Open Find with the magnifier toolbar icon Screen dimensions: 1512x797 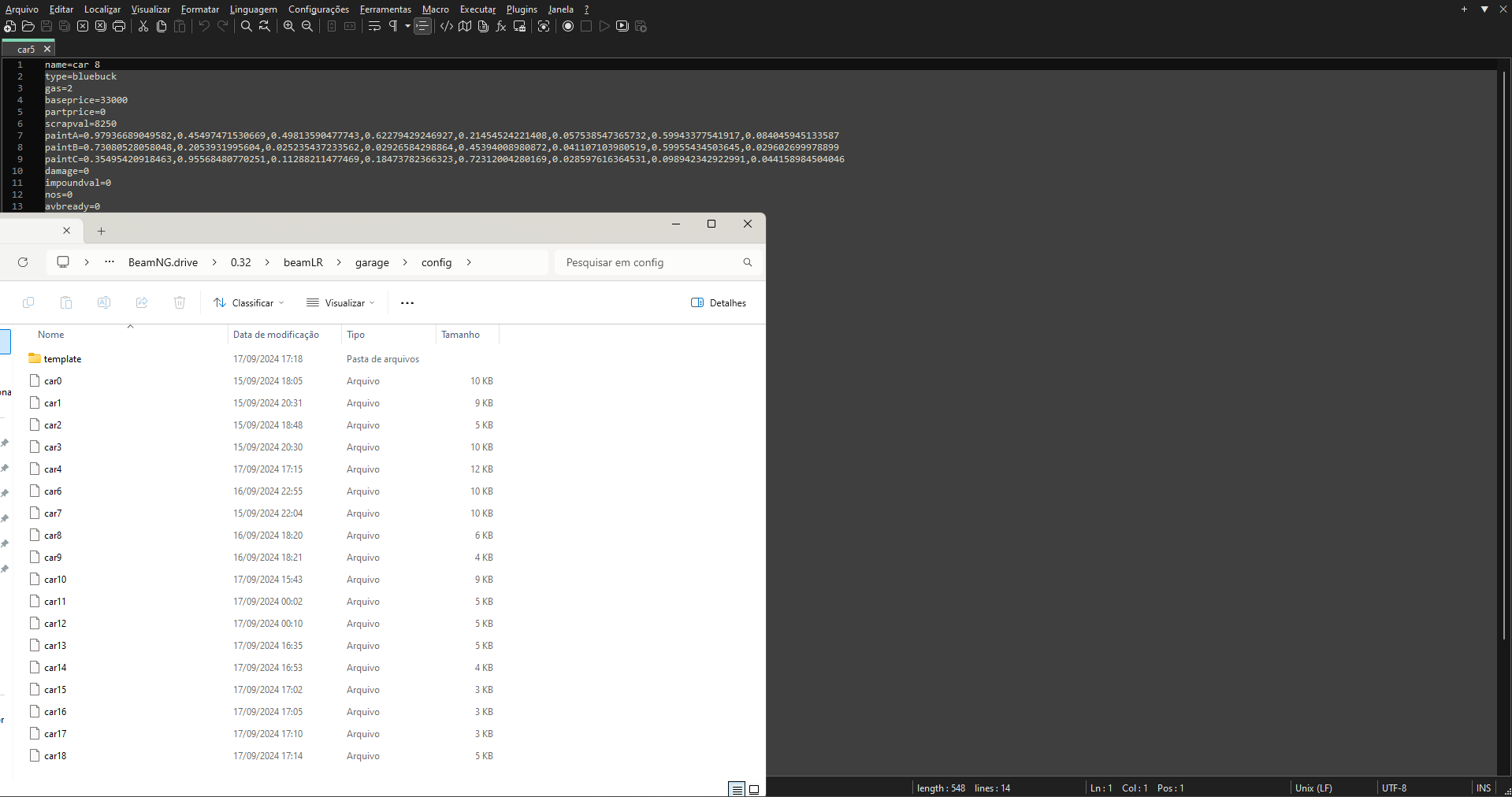pos(247,26)
